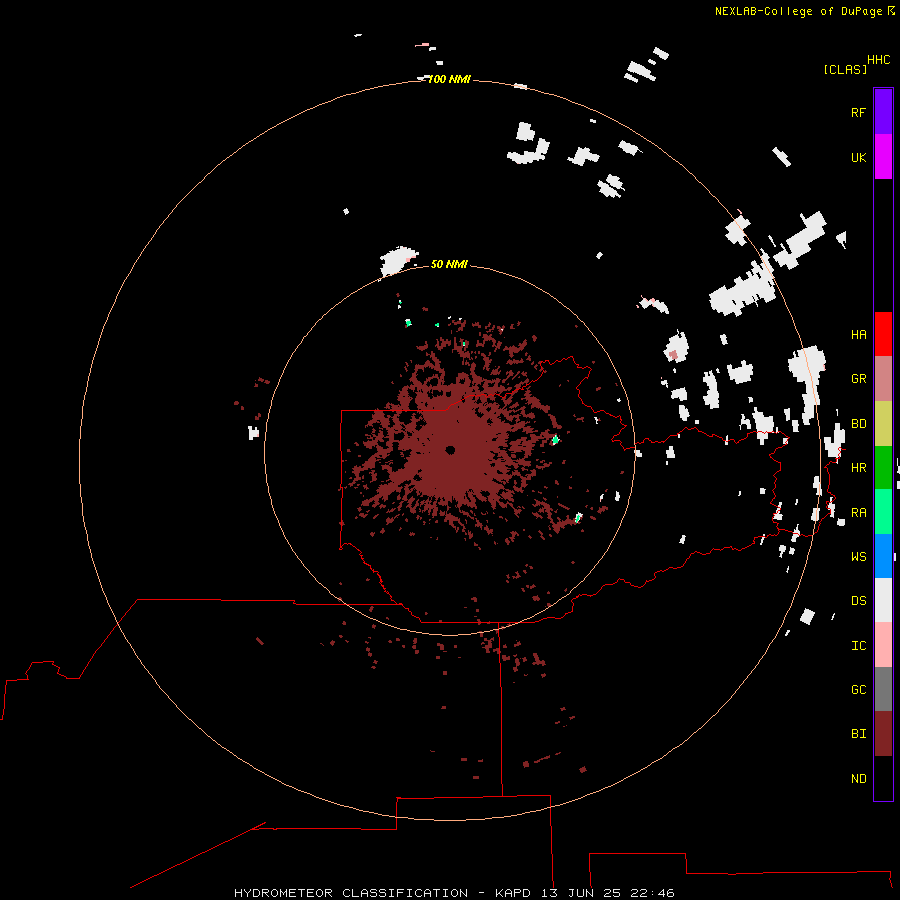Click the UK legend label
900x900 pixels.
click(x=858, y=157)
